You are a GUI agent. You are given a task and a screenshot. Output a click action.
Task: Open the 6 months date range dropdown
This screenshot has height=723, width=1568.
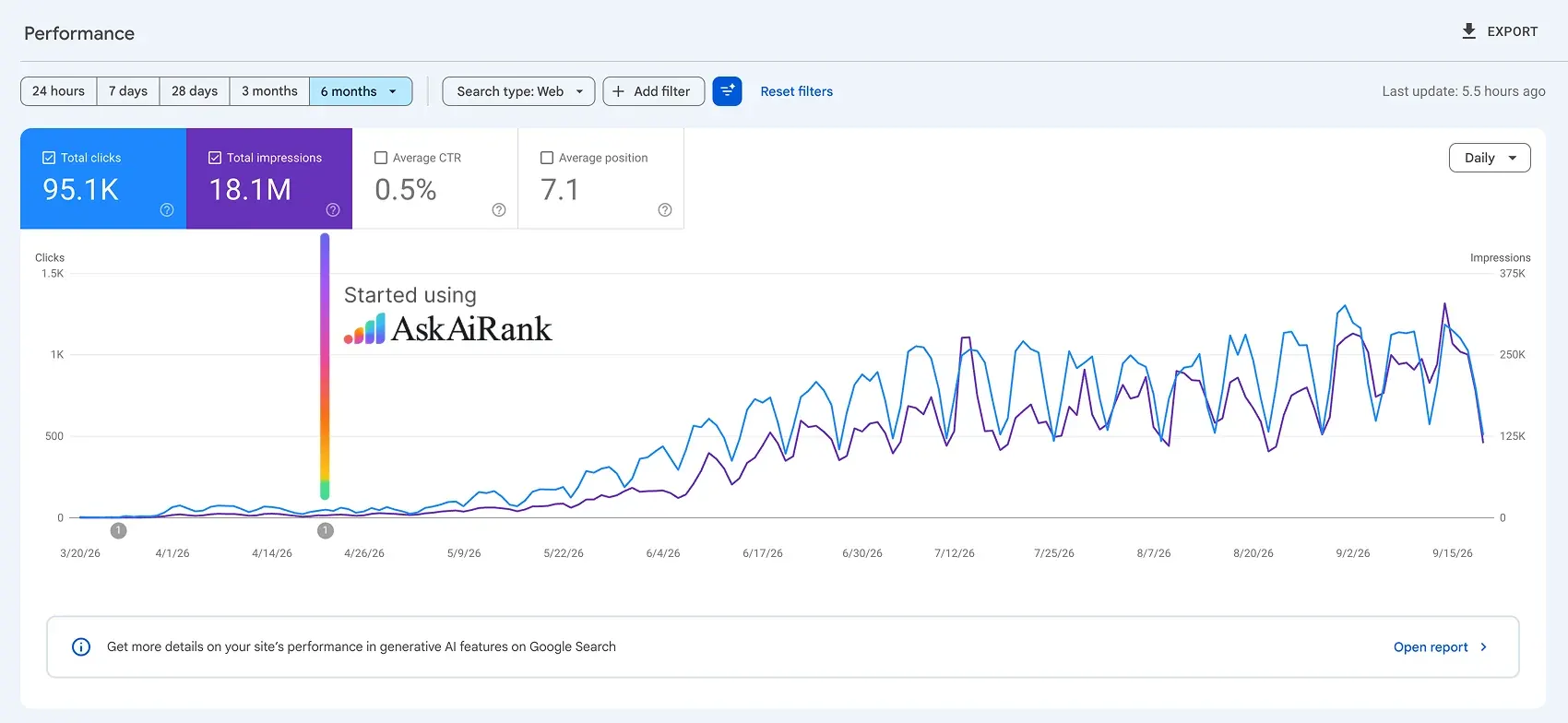pyautogui.click(x=361, y=91)
